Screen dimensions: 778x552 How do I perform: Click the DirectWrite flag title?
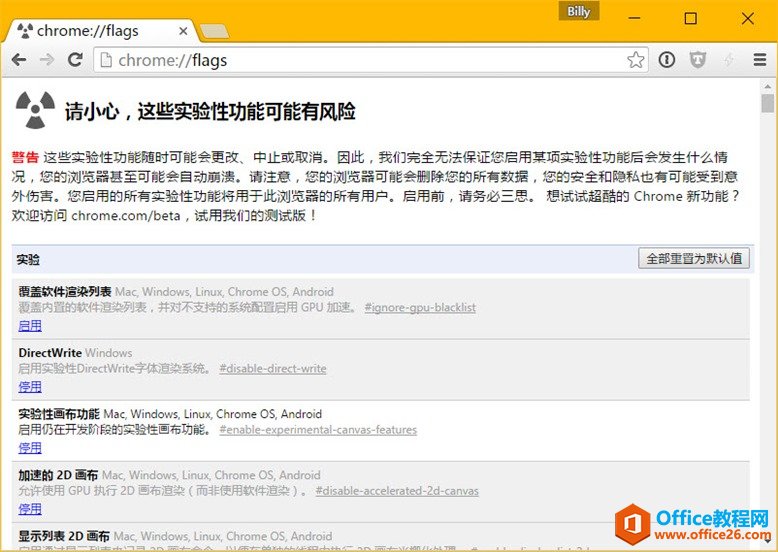[50, 353]
